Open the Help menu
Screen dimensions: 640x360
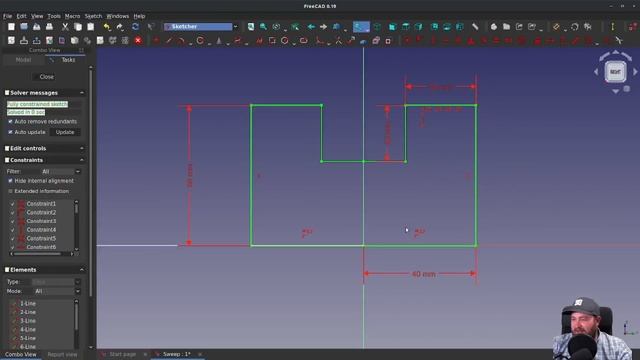pos(139,16)
